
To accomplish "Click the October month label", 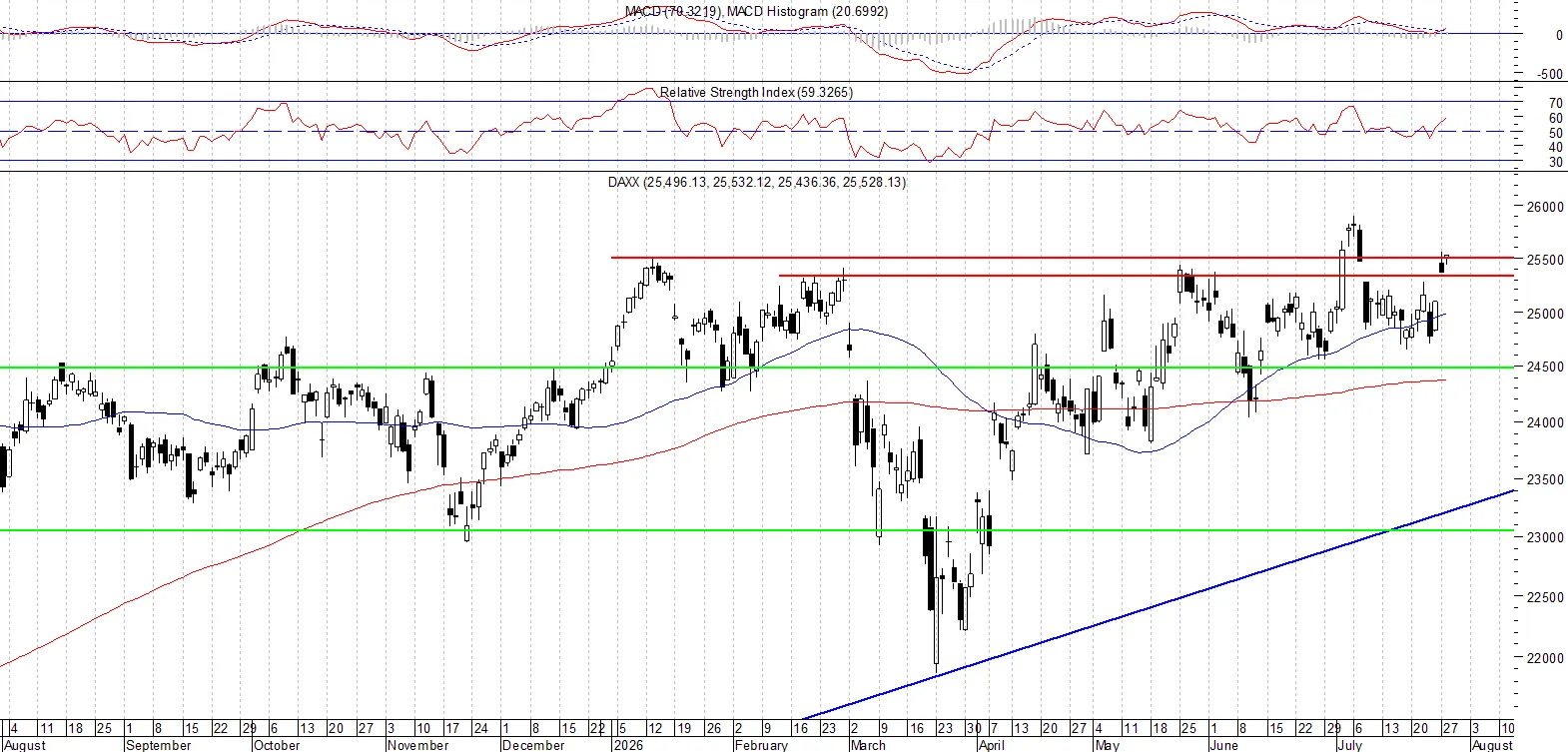I will tap(277, 745).
